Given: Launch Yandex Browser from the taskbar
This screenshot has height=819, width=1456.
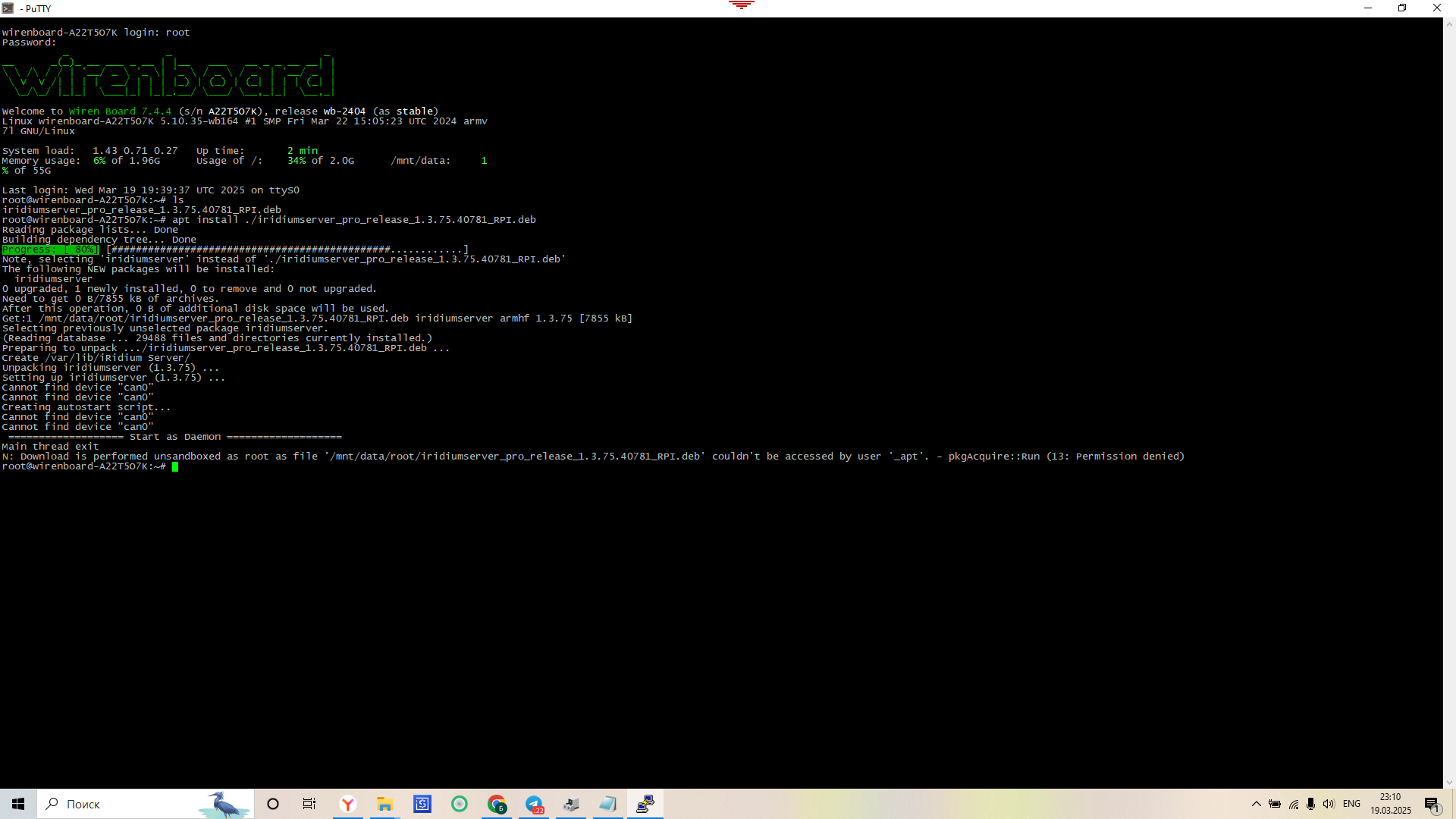Looking at the screenshot, I should pos(348,804).
